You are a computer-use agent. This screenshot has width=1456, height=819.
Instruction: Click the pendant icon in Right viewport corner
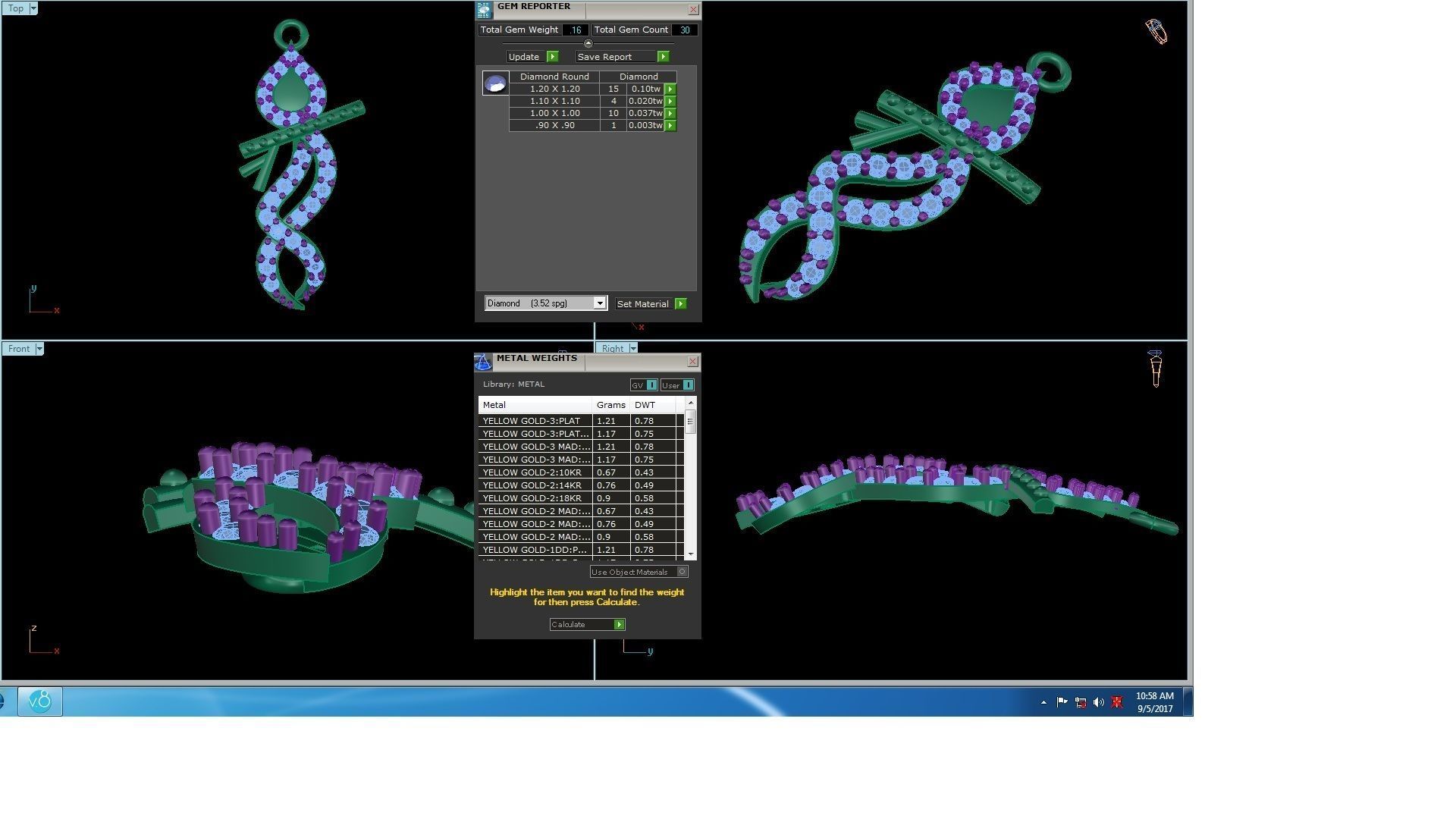[1155, 369]
